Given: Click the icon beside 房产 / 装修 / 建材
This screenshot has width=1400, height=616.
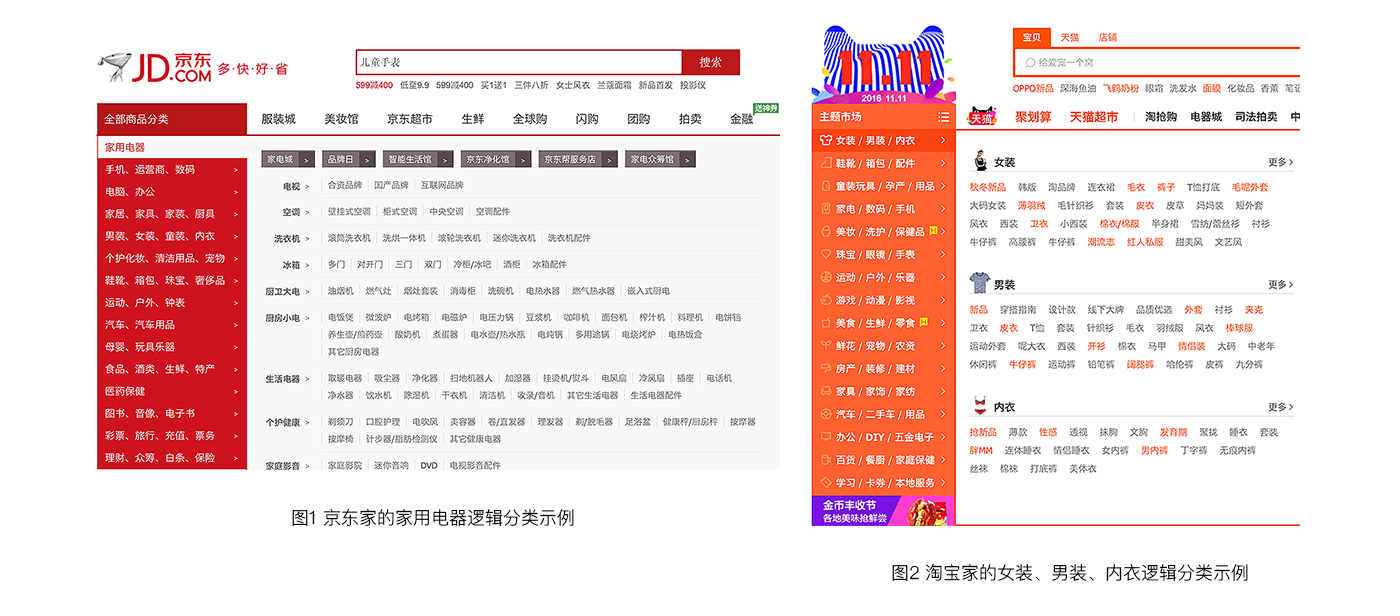Looking at the screenshot, I should (825, 369).
